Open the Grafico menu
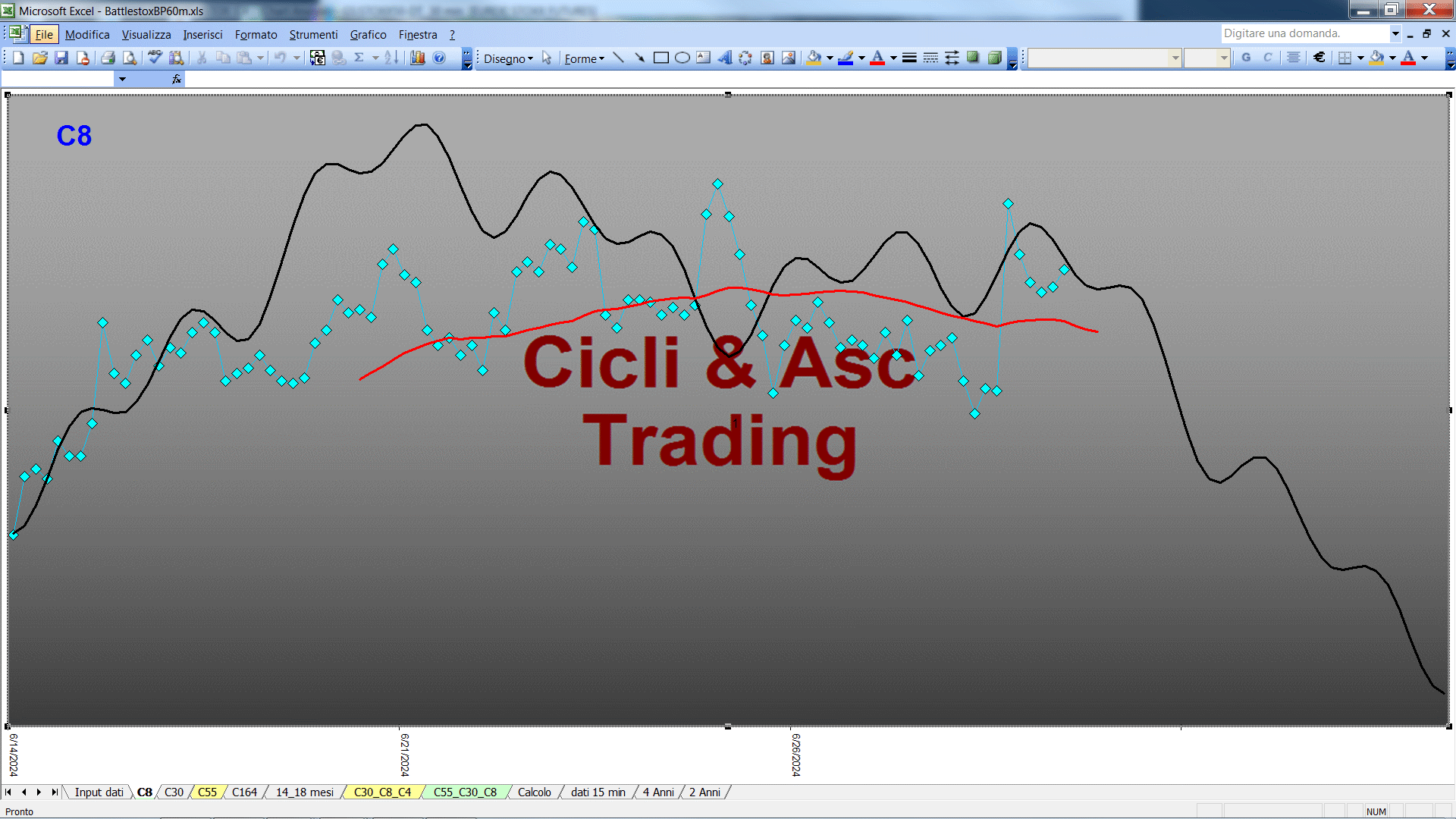 [x=368, y=35]
